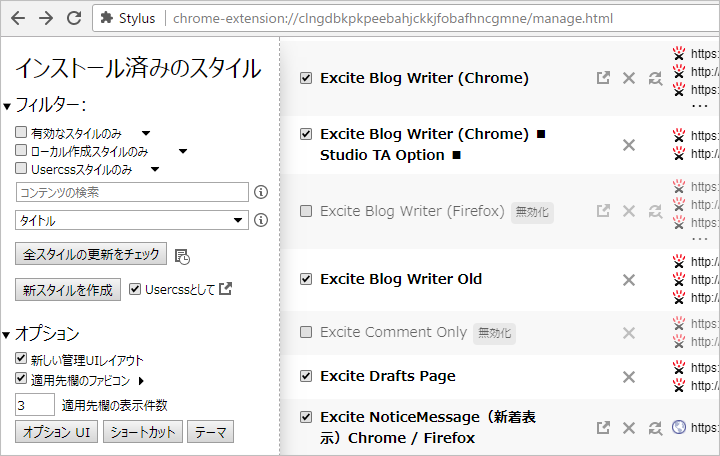
Task: Click first favicon of Excite Blog Writer Old
Action: (x=679, y=261)
